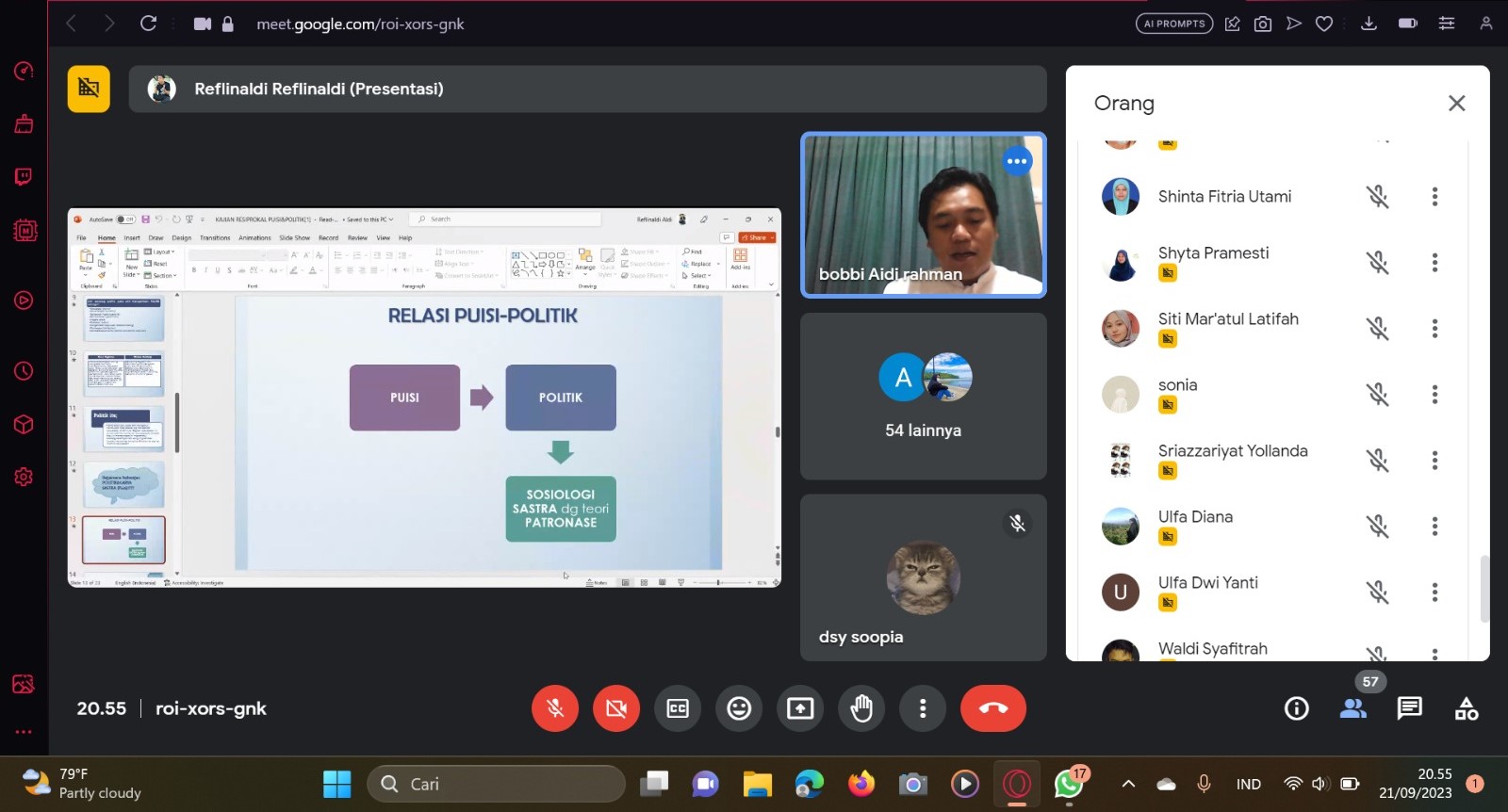Click the Cari search box in taskbar

coord(497,784)
